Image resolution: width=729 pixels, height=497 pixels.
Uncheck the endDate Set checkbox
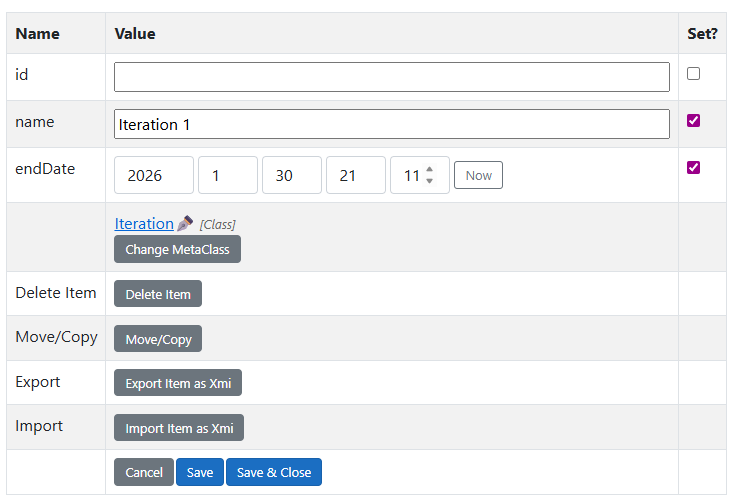pyautogui.click(x=693, y=168)
